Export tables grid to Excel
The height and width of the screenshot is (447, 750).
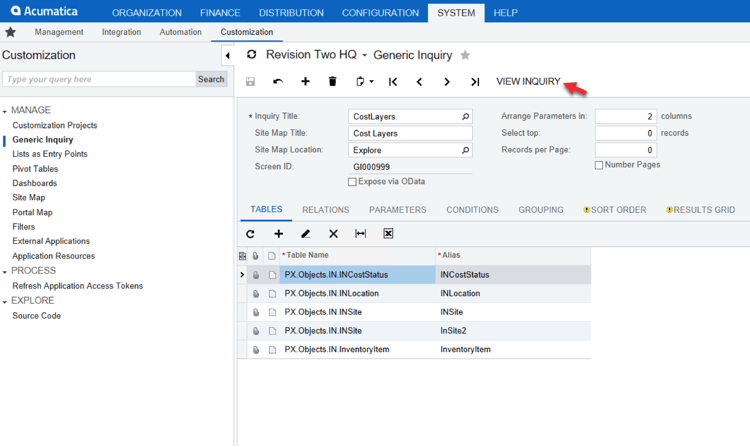(x=388, y=233)
